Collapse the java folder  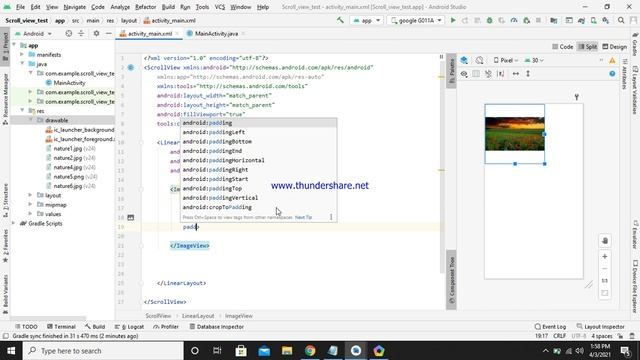pyautogui.click(x=22, y=64)
